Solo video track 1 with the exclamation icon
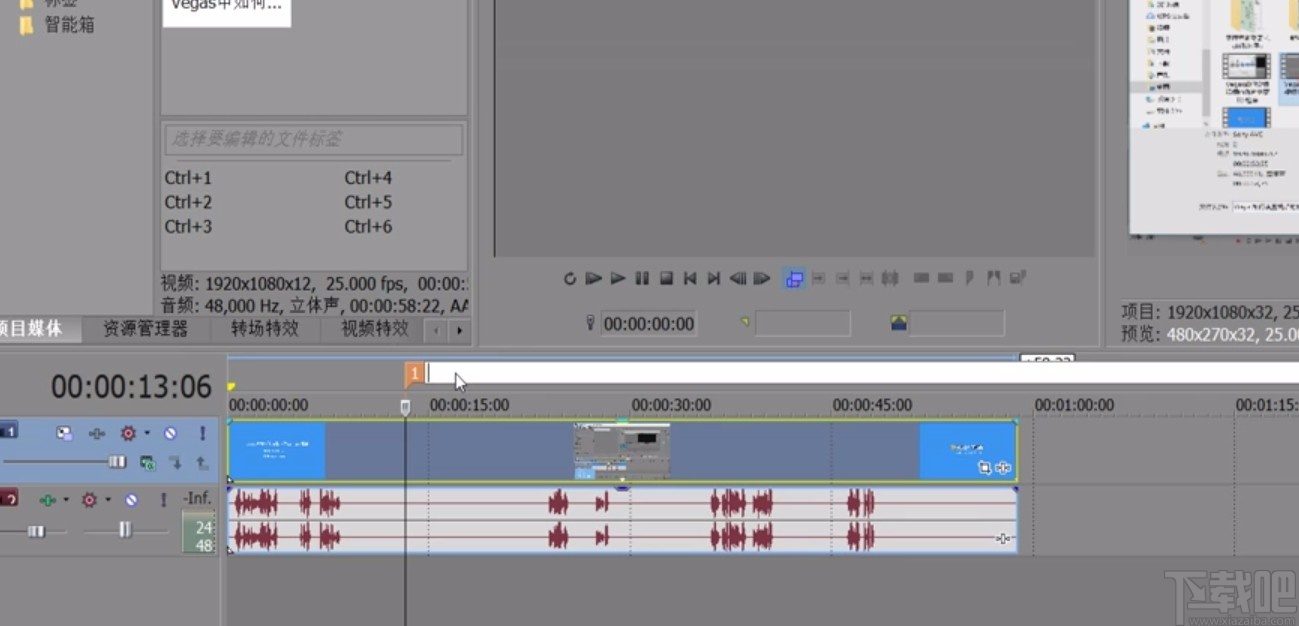This screenshot has width=1299, height=626. pyautogui.click(x=202, y=433)
